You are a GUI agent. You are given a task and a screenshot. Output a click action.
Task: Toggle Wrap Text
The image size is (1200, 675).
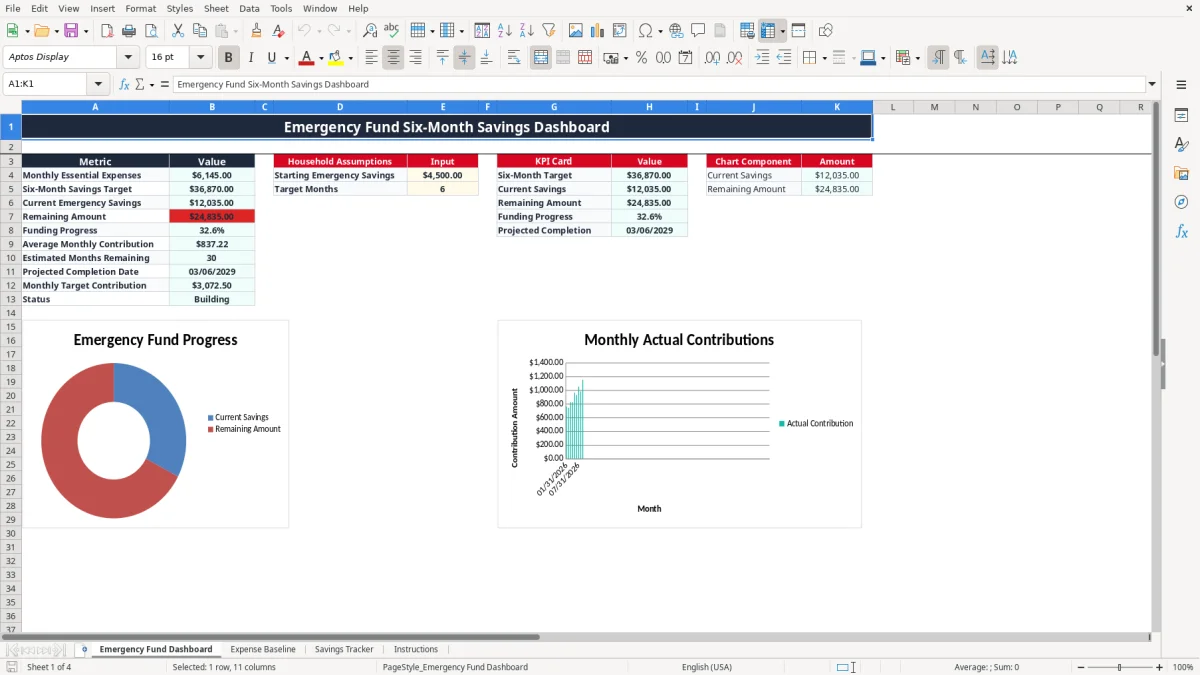[514, 58]
